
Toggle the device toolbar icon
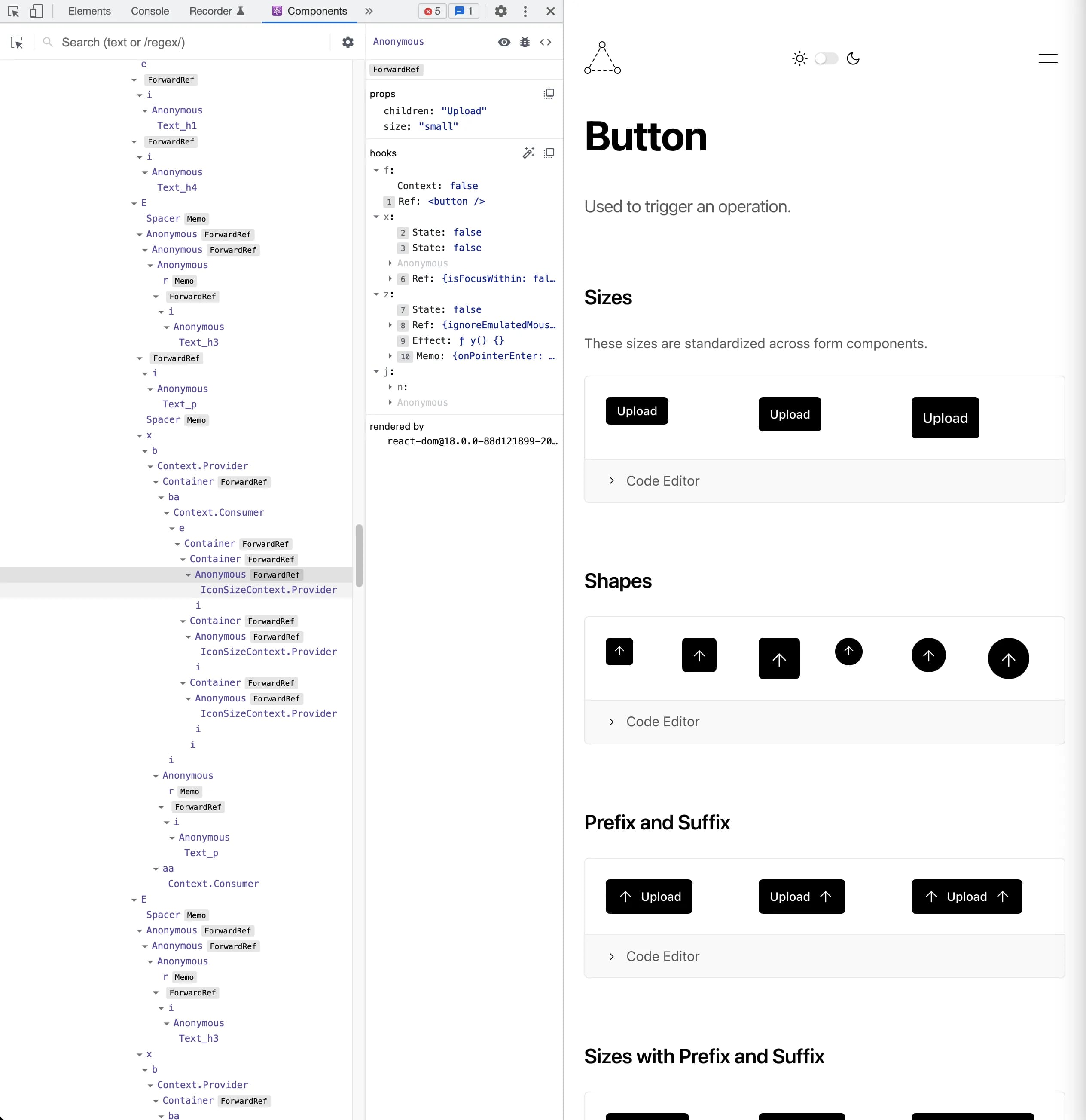36,12
